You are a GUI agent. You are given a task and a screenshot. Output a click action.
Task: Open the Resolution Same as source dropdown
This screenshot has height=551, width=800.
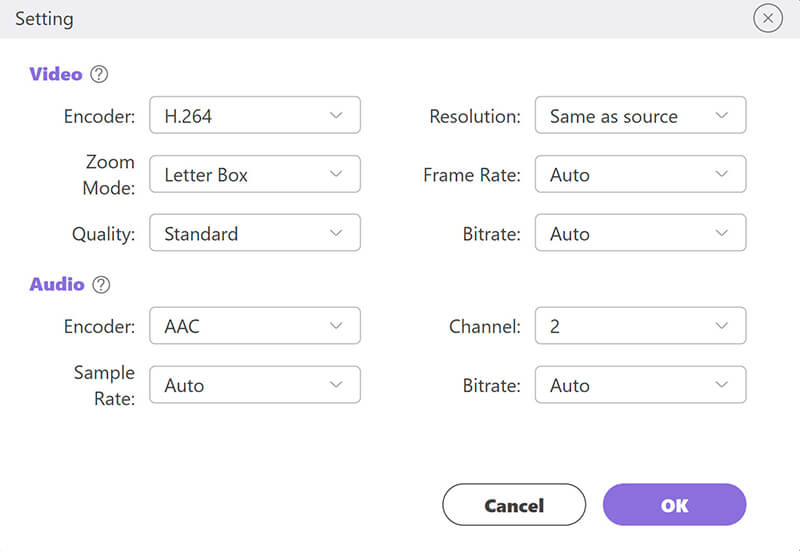(640, 115)
